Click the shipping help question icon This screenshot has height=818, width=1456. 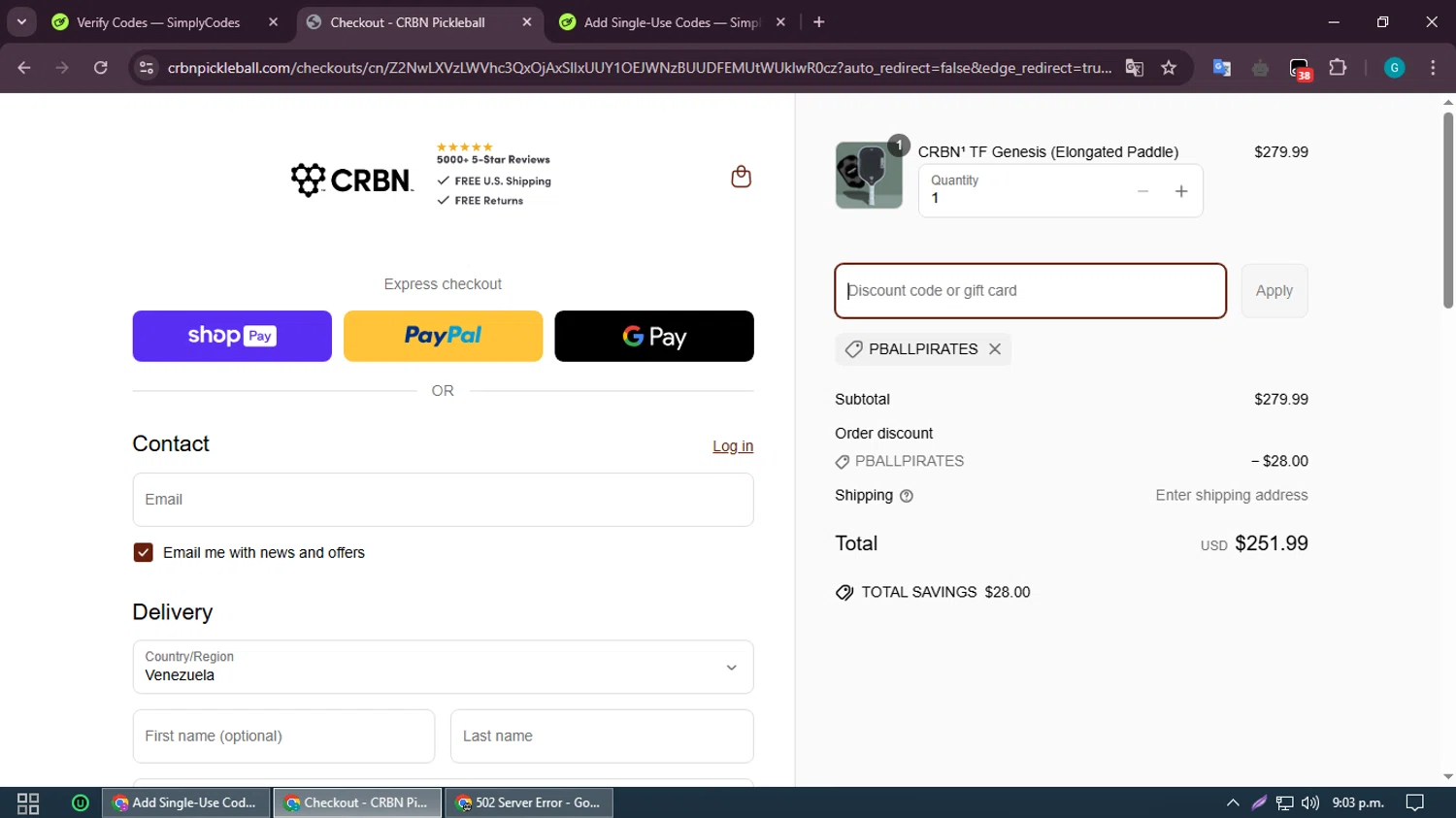tap(907, 496)
